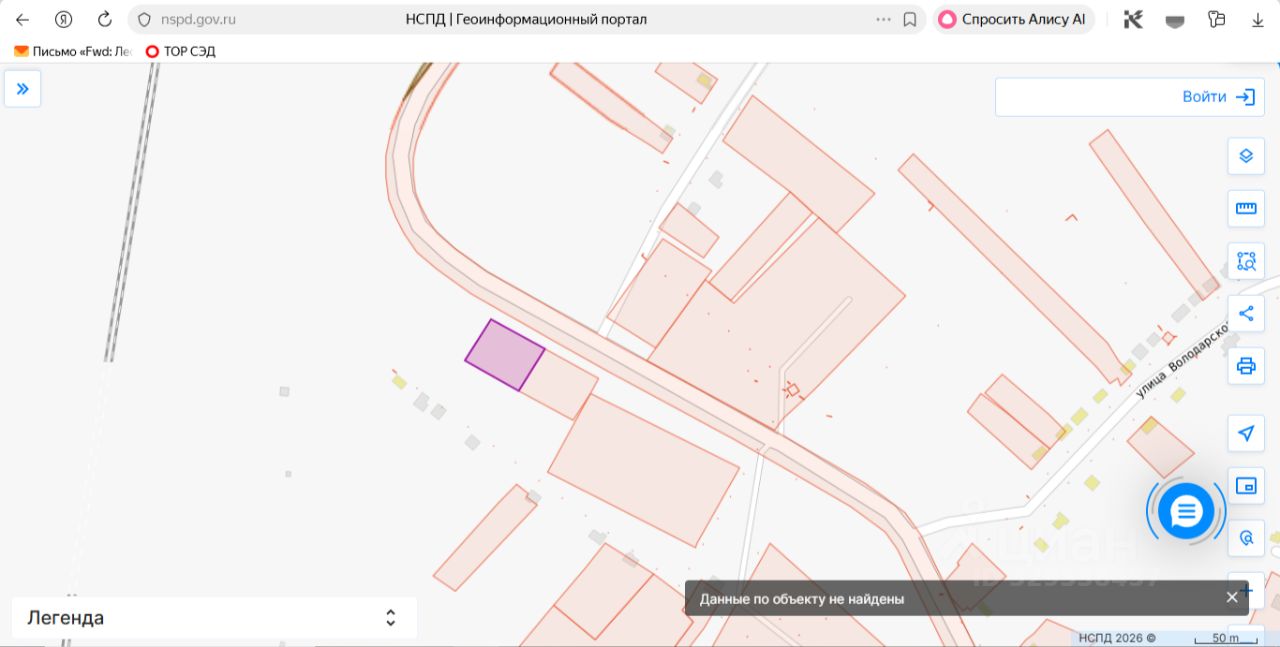Bookmark this page in browser
1280x647 pixels.
(910, 19)
